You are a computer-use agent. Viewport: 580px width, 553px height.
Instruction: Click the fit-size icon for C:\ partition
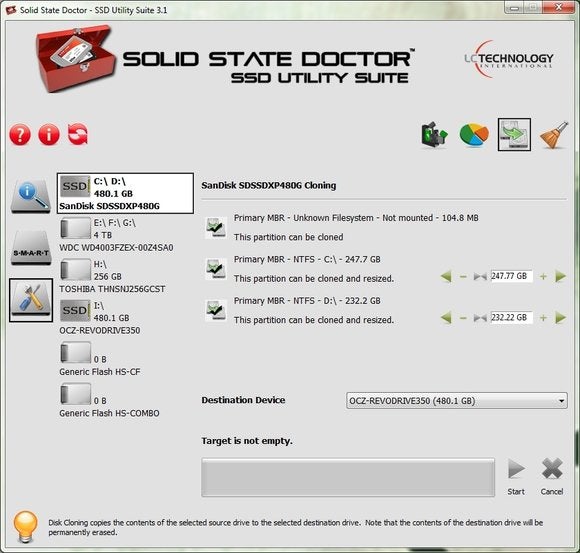pos(480,276)
